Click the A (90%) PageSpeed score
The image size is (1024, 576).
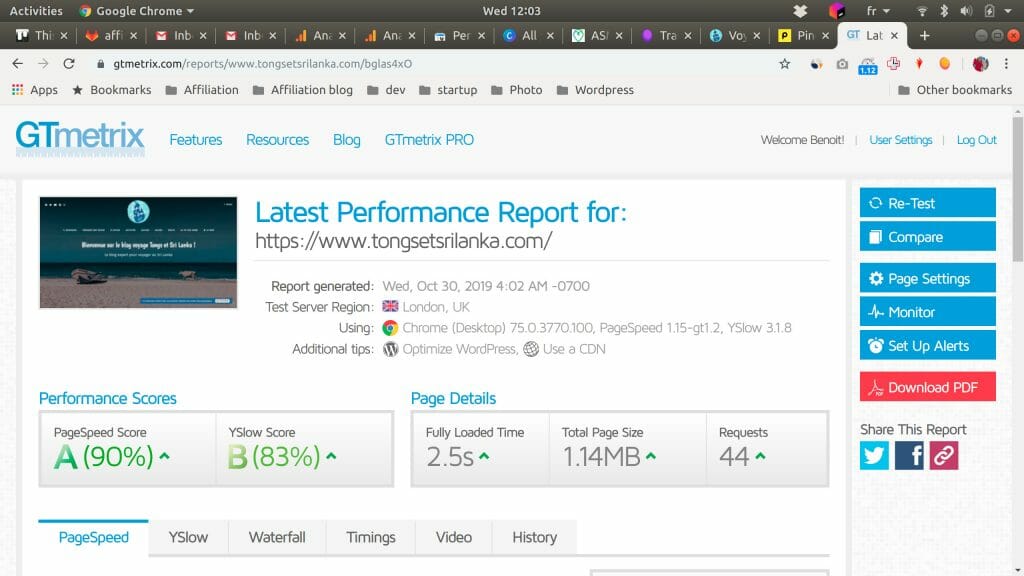(x=104, y=456)
